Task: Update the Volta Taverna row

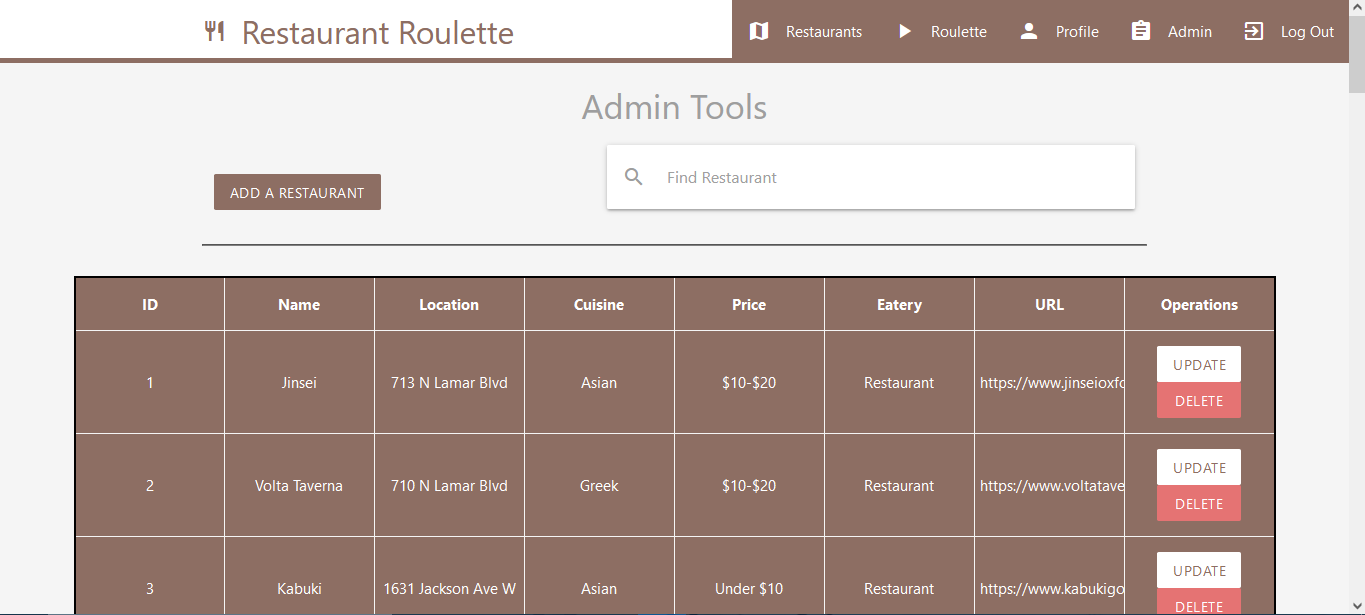Action: (1199, 467)
